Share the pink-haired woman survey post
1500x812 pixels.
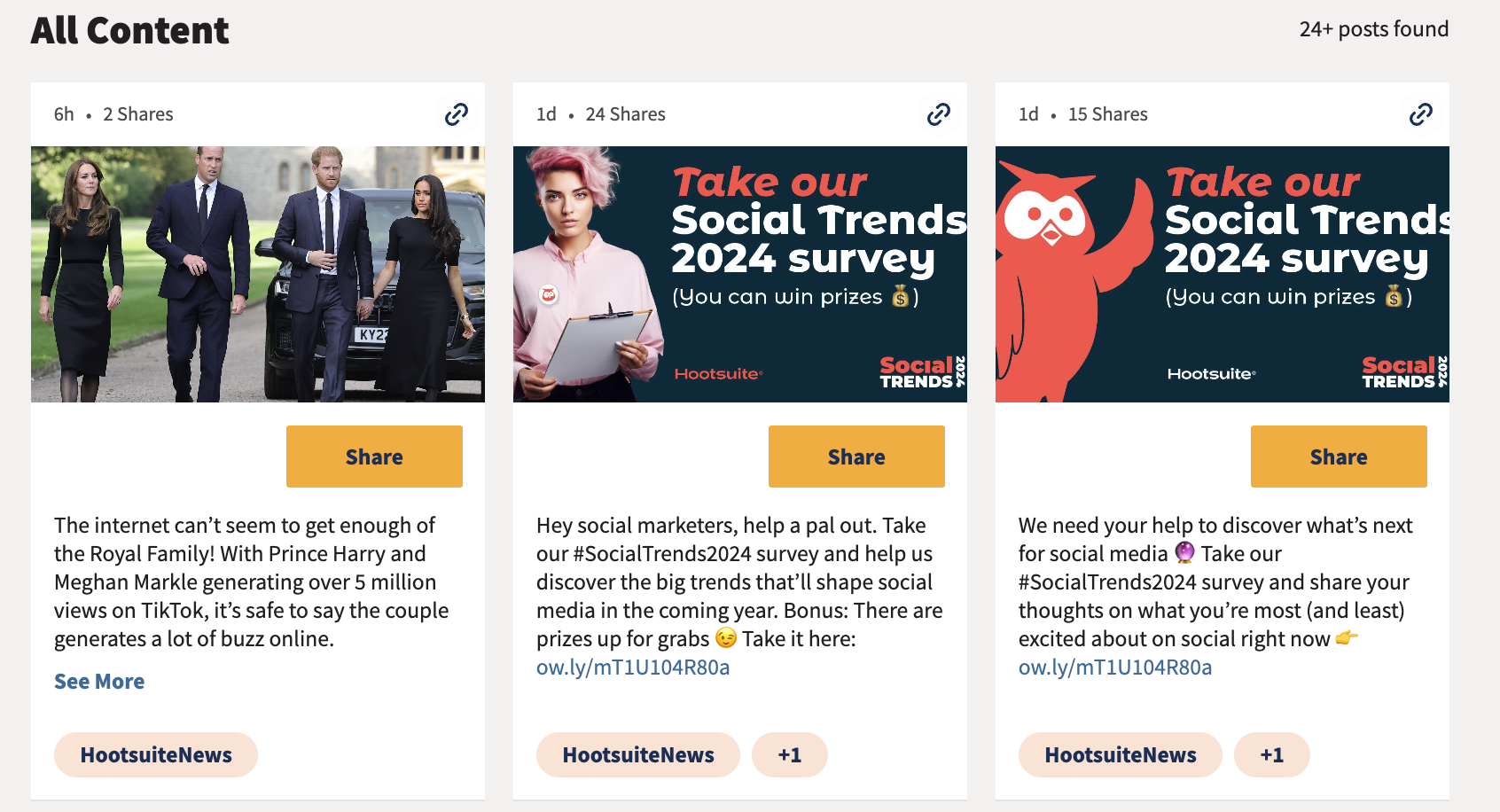pyautogui.click(x=856, y=457)
